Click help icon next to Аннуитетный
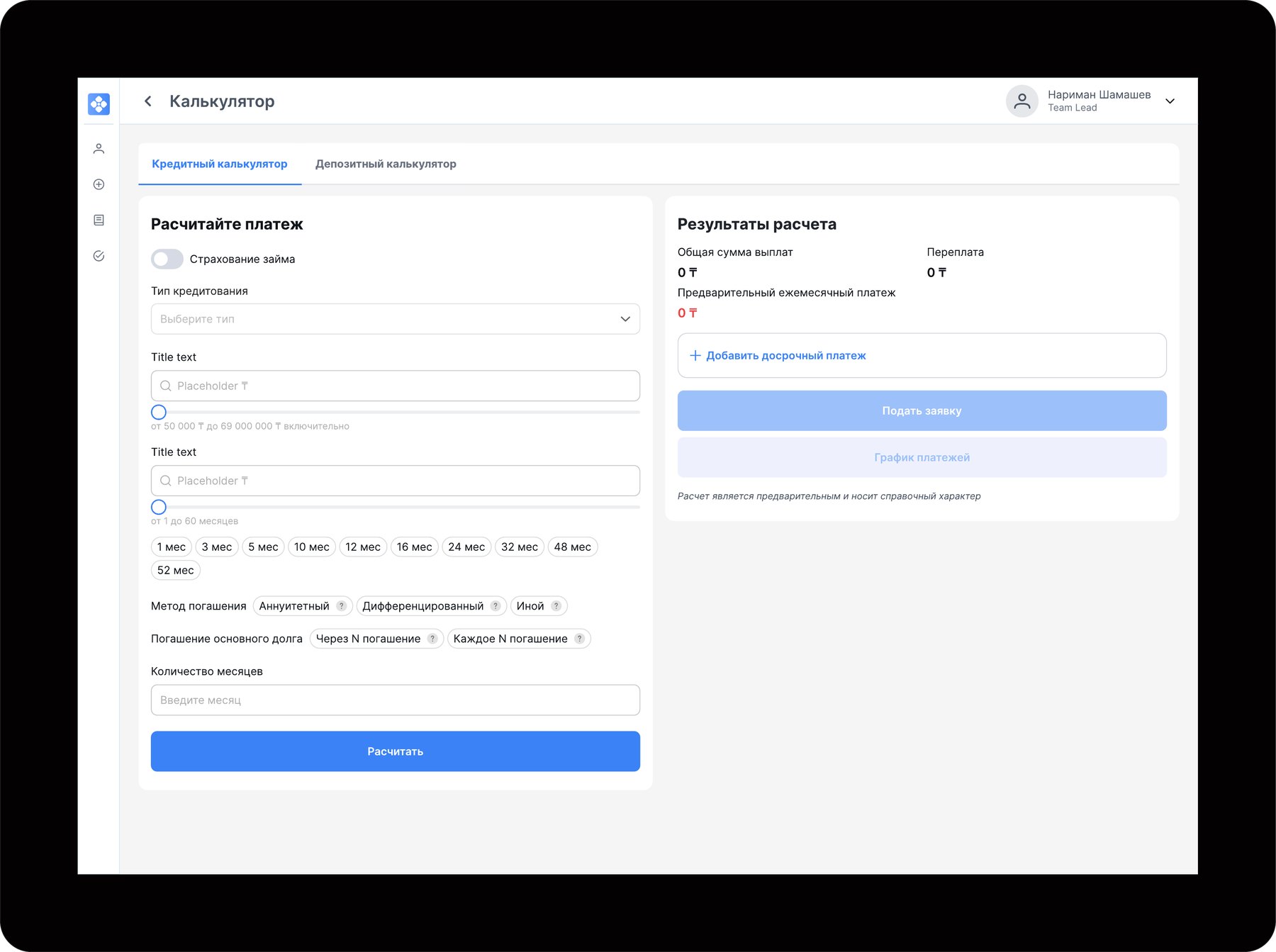This screenshot has width=1276, height=952. [341, 606]
